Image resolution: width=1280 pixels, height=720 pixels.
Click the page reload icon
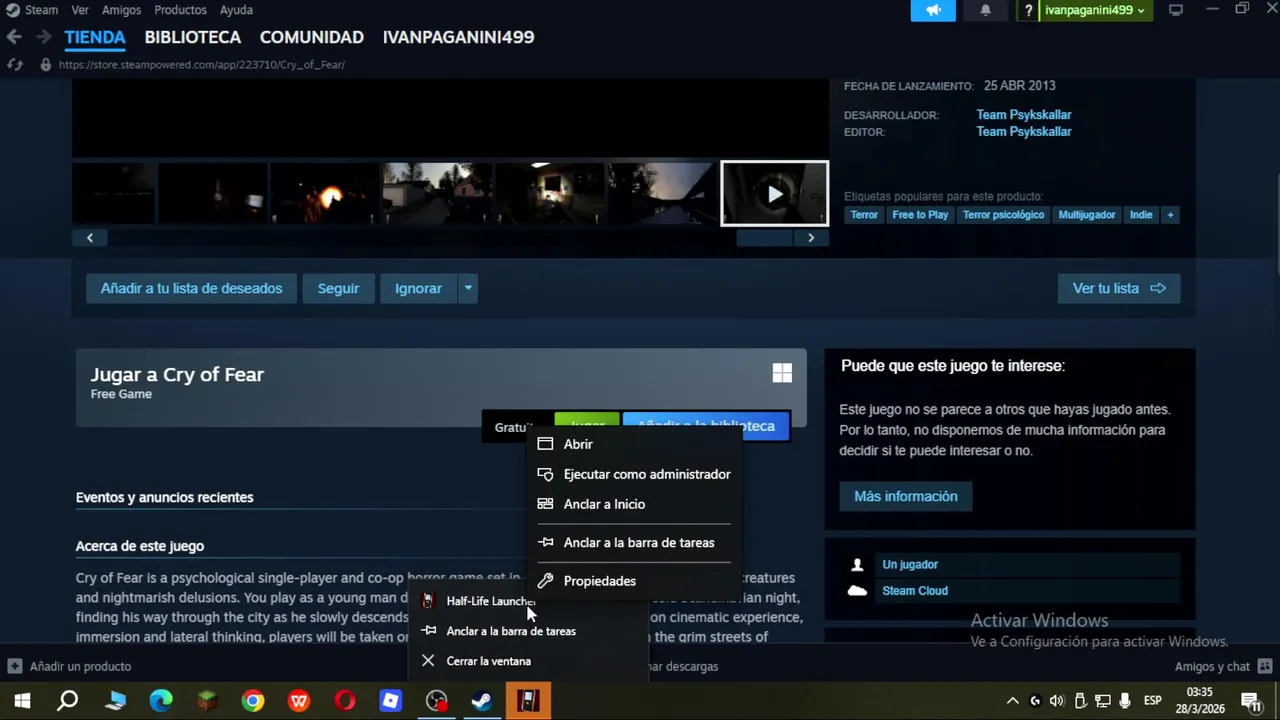(15, 64)
